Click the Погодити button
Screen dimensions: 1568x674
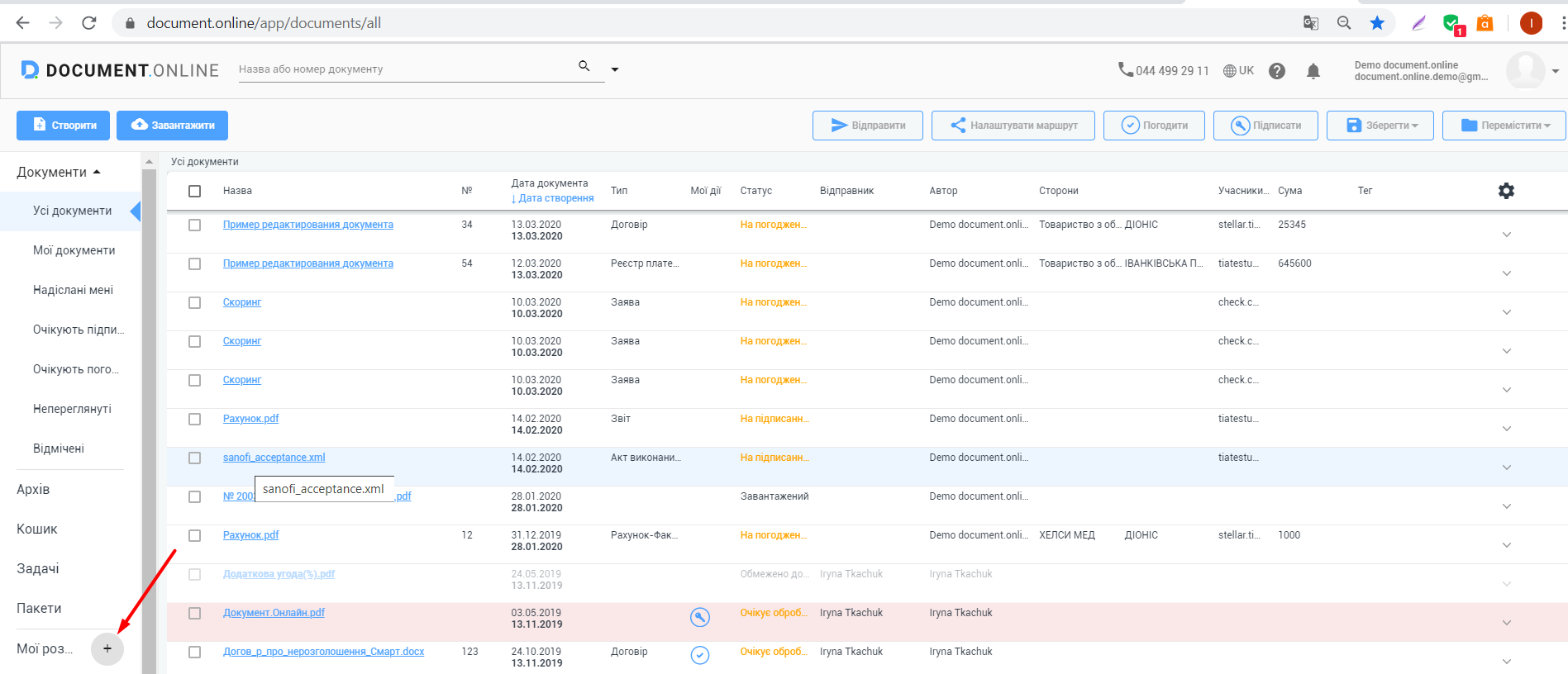pyautogui.click(x=1154, y=126)
